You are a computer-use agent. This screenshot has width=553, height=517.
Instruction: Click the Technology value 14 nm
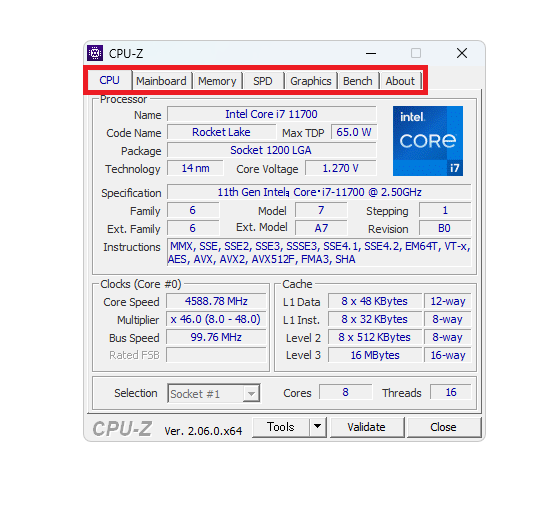click(195, 168)
